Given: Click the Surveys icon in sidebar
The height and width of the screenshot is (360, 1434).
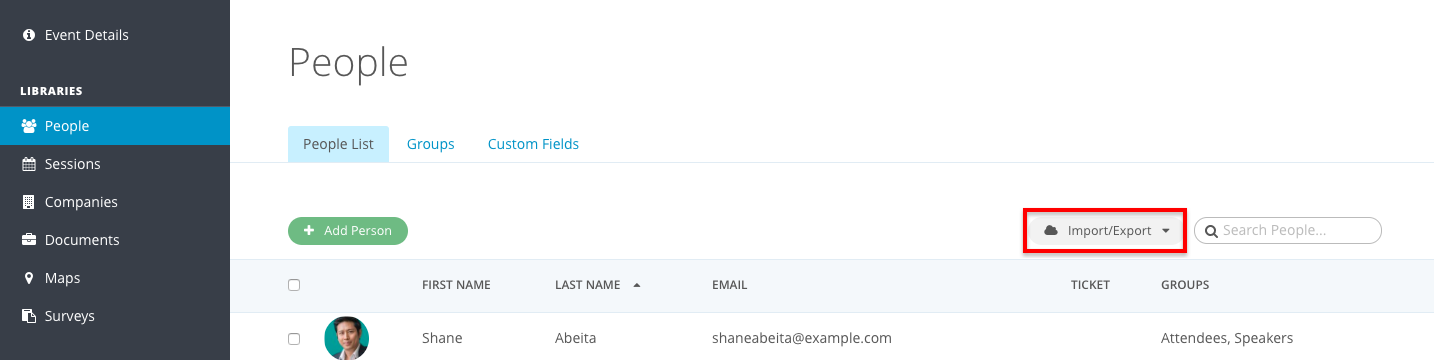Looking at the screenshot, I should tap(29, 316).
